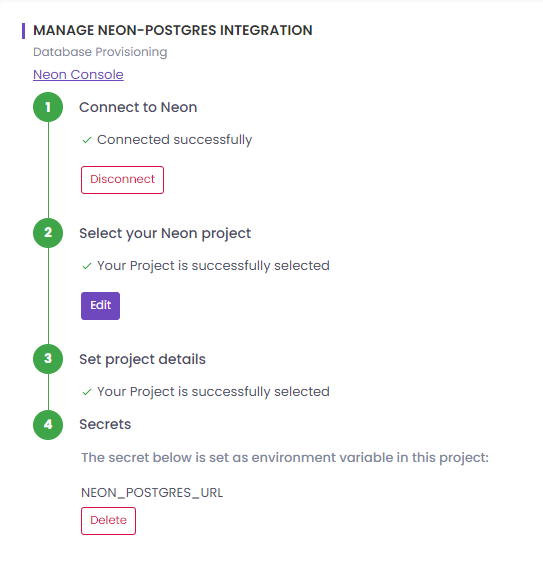Click the Connect to Neon step title
Image resolution: width=543 pixels, height=572 pixels.
(138, 107)
